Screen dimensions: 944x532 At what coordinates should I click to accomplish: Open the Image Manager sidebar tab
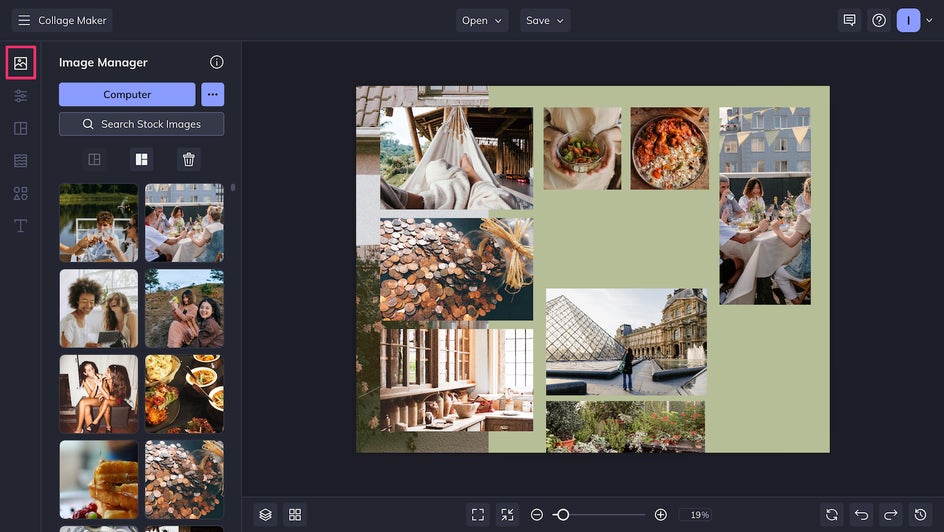click(x=20, y=63)
